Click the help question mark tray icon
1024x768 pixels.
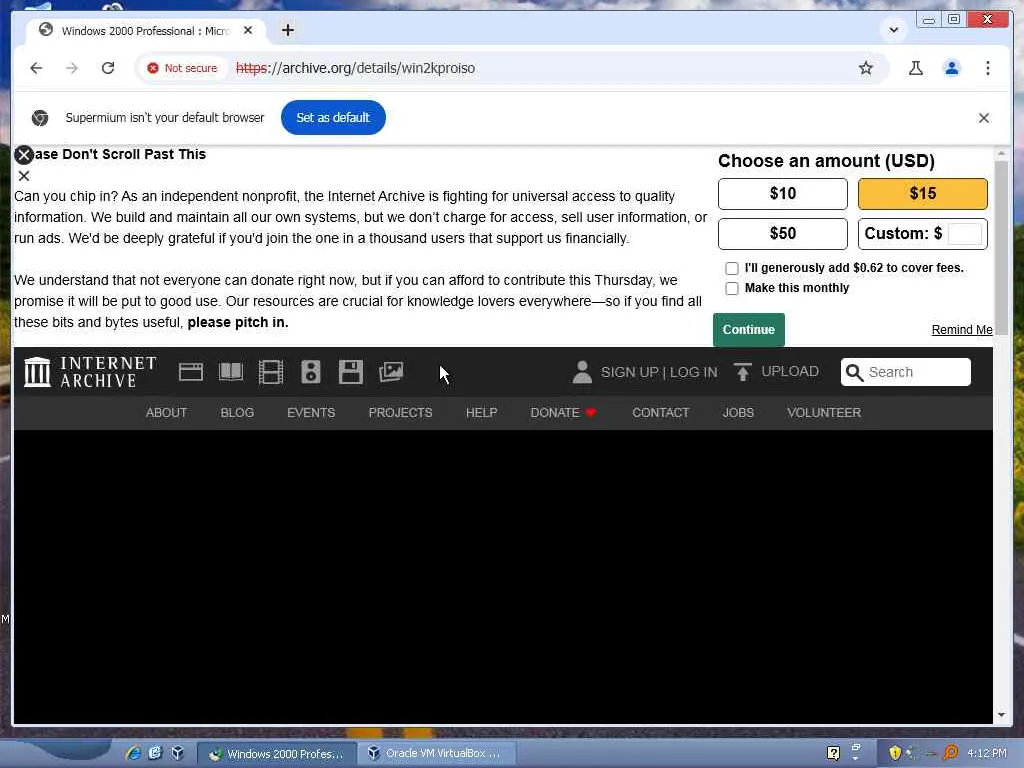833,754
